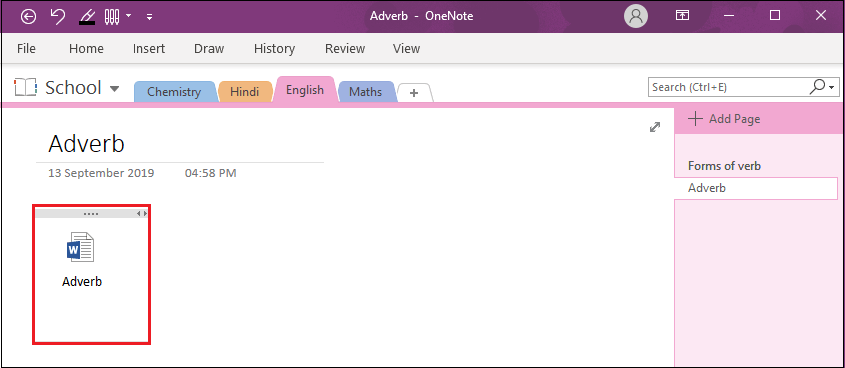Open the search scope dropdown arrow
This screenshot has width=845, height=368.
832,87
